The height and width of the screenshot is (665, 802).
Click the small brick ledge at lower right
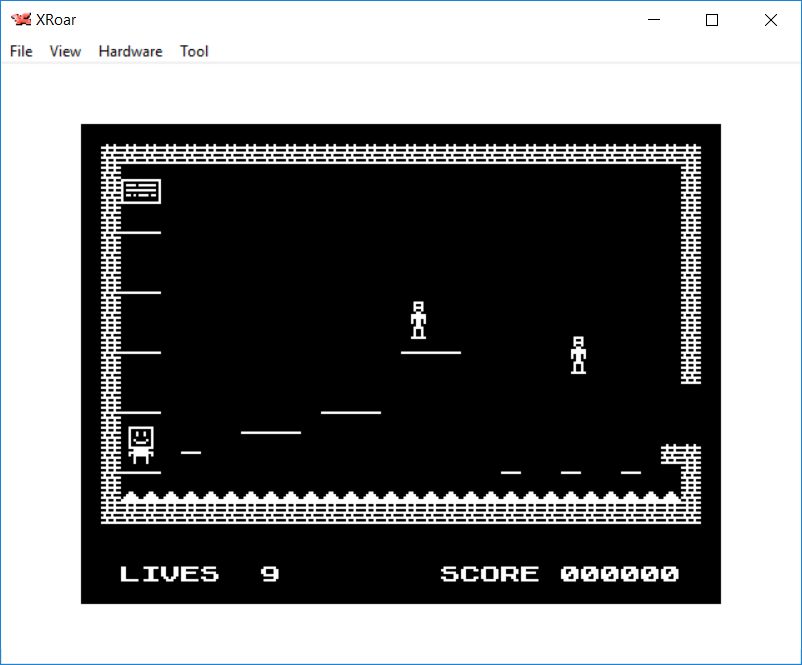coord(678,455)
